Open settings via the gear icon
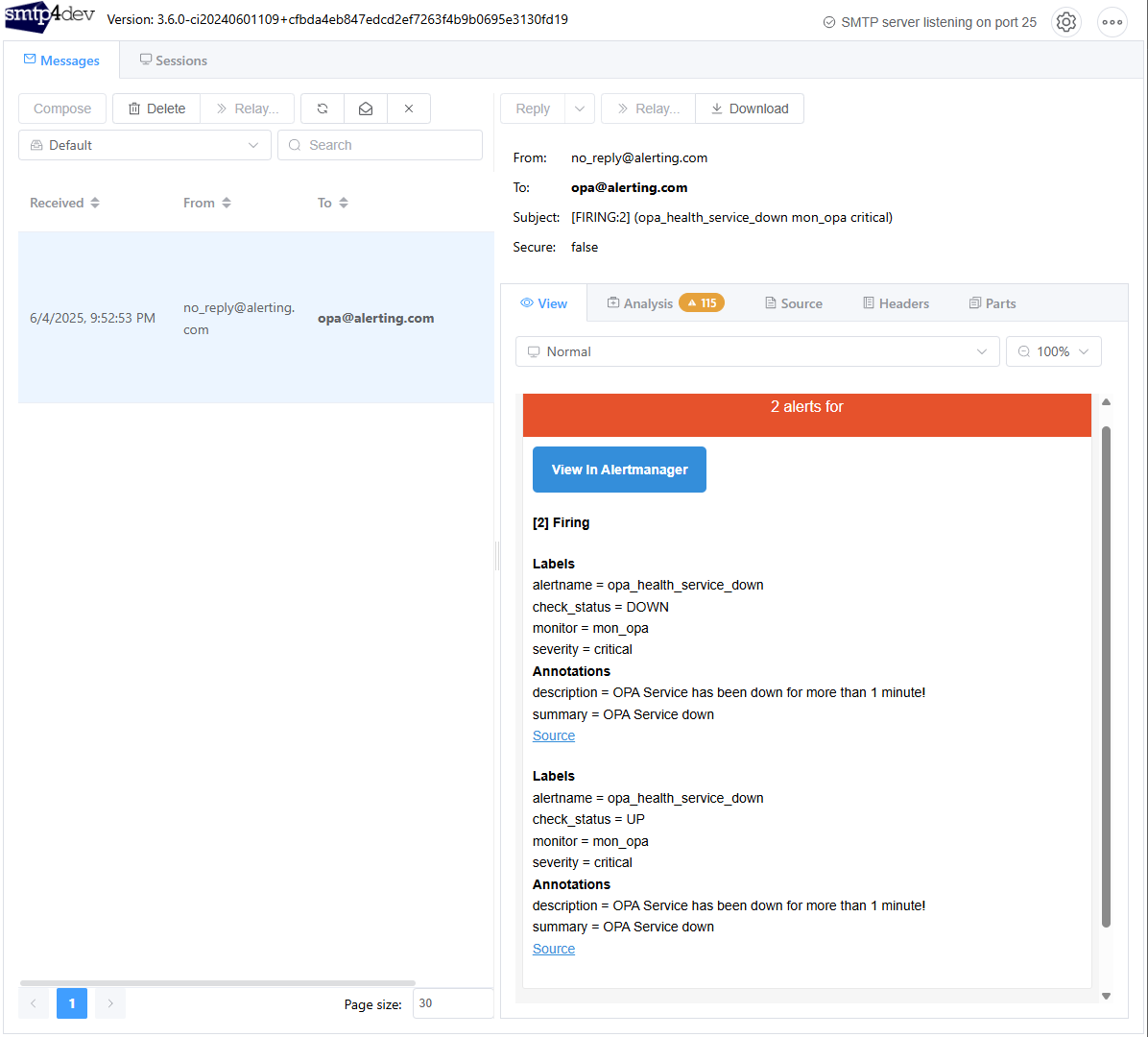This screenshot has width=1148, height=1037. (x=1066, y=22)
